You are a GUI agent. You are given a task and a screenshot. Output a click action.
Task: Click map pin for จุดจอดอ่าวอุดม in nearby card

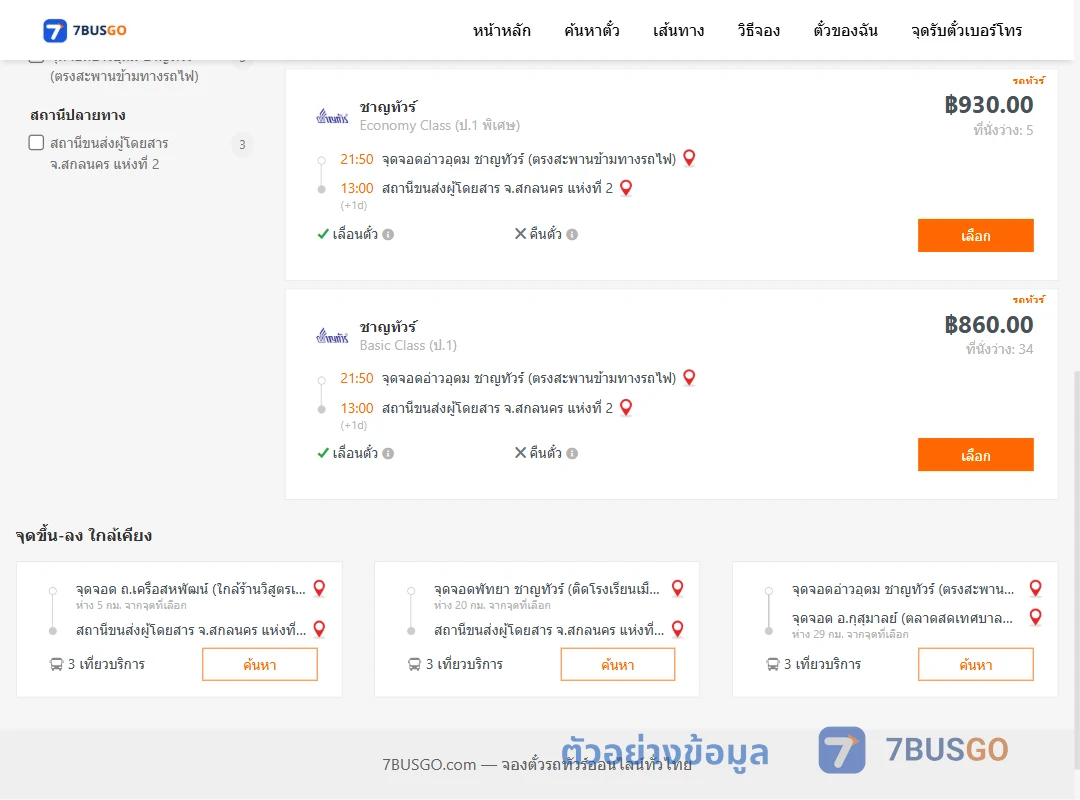click(x=1035, y=588)
